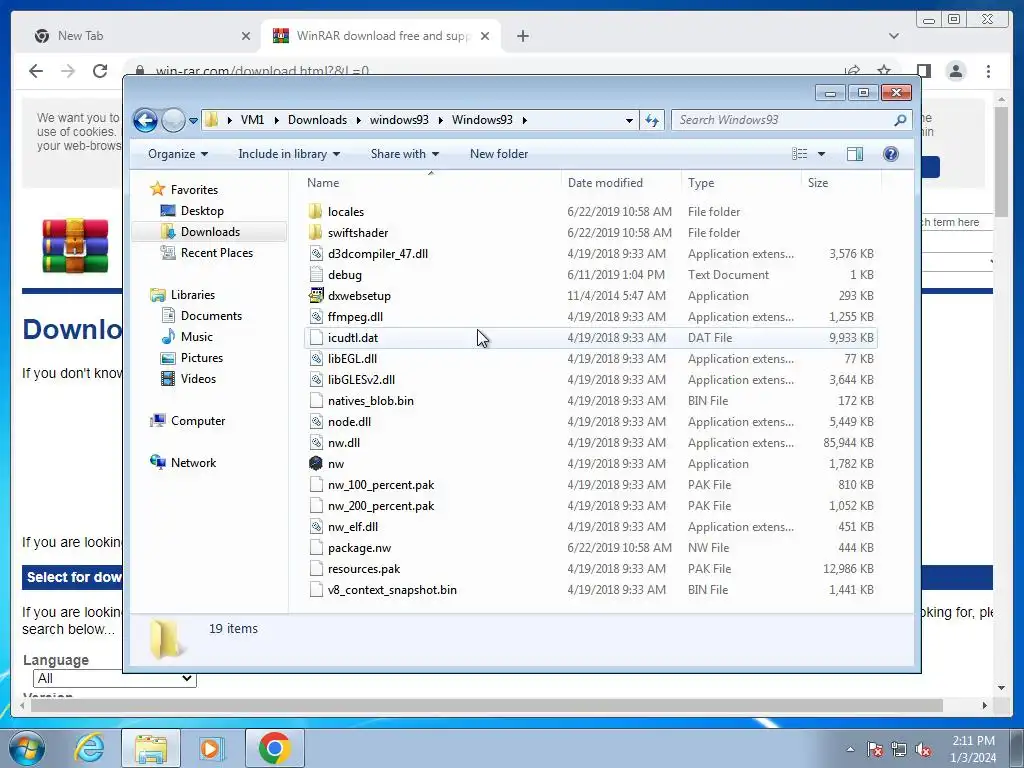Select the nw application hexagon icon

[x=316, y=464]
